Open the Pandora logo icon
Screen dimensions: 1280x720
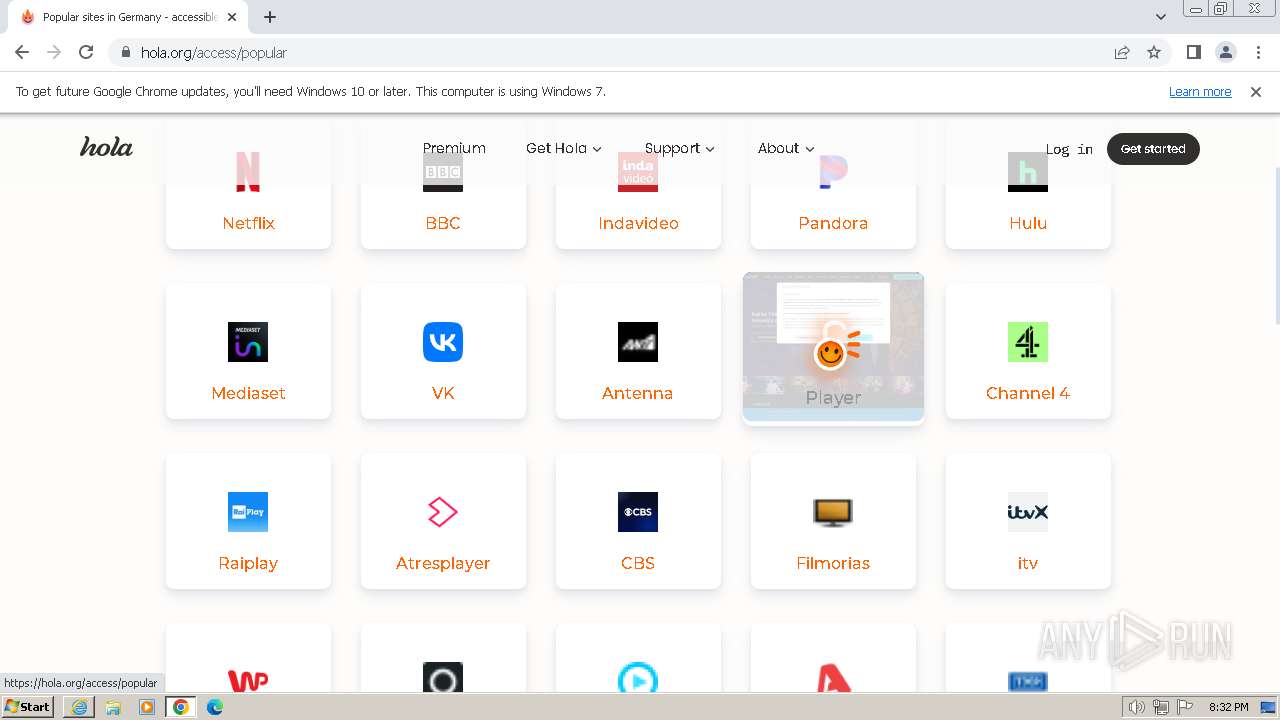click(833, 172)
